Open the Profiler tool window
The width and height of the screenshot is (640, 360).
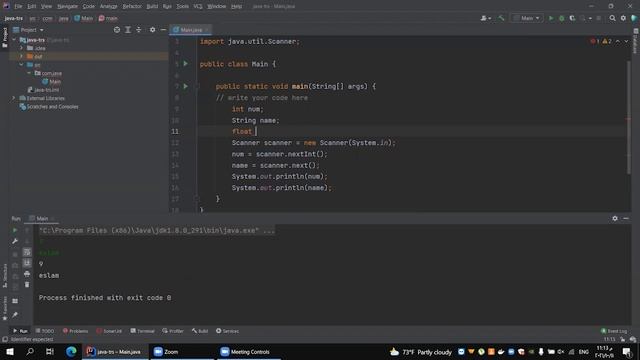(x=173, y=331)
